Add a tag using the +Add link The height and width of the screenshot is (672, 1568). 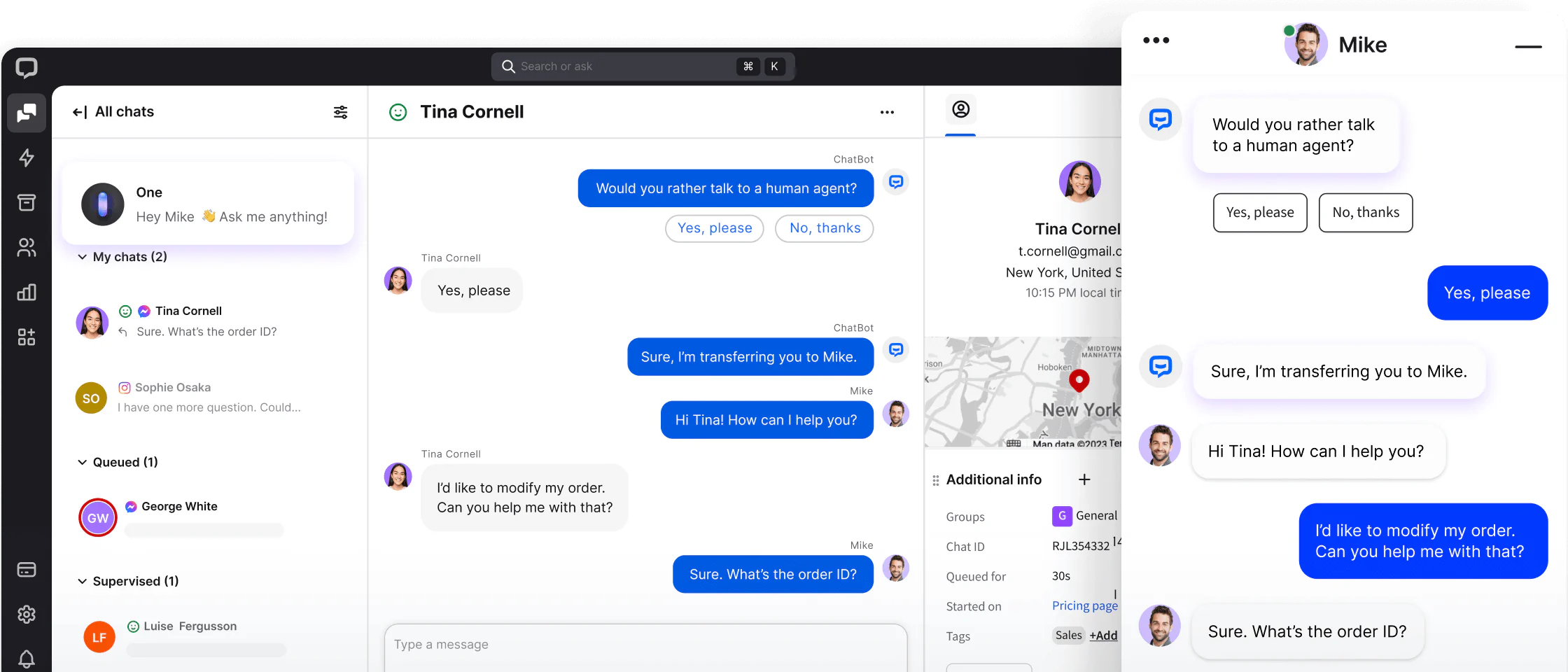[x=1103, y=636]
